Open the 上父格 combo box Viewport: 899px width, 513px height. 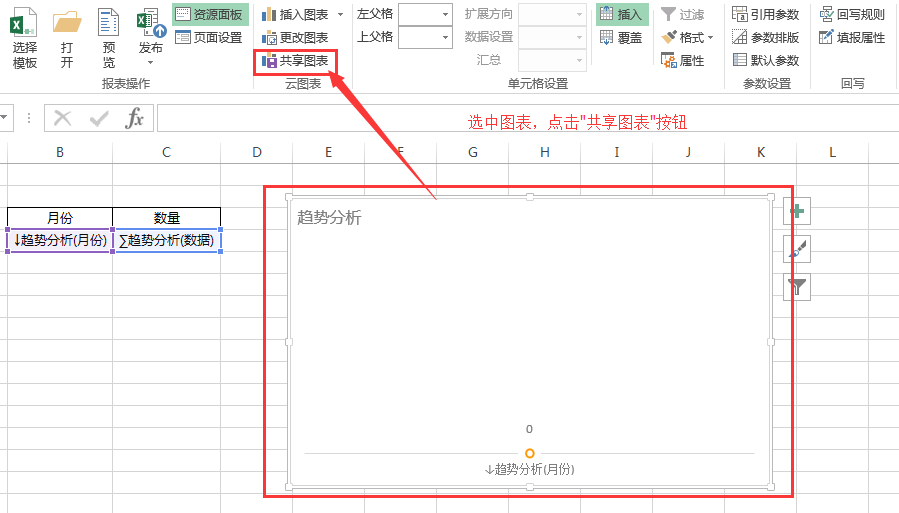[425, 38]
